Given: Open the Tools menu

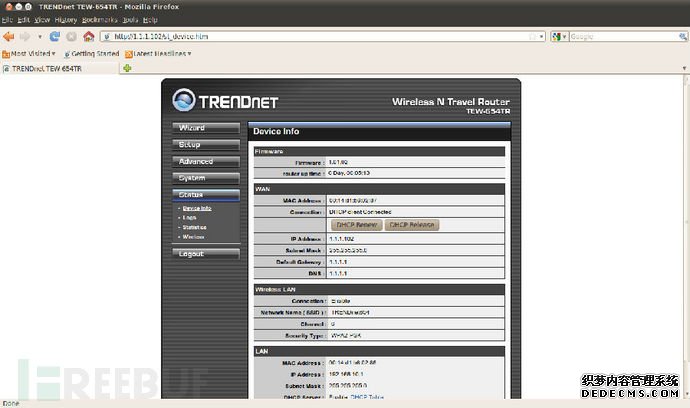Looking at the screenshot, I should (x=130, y=20).
